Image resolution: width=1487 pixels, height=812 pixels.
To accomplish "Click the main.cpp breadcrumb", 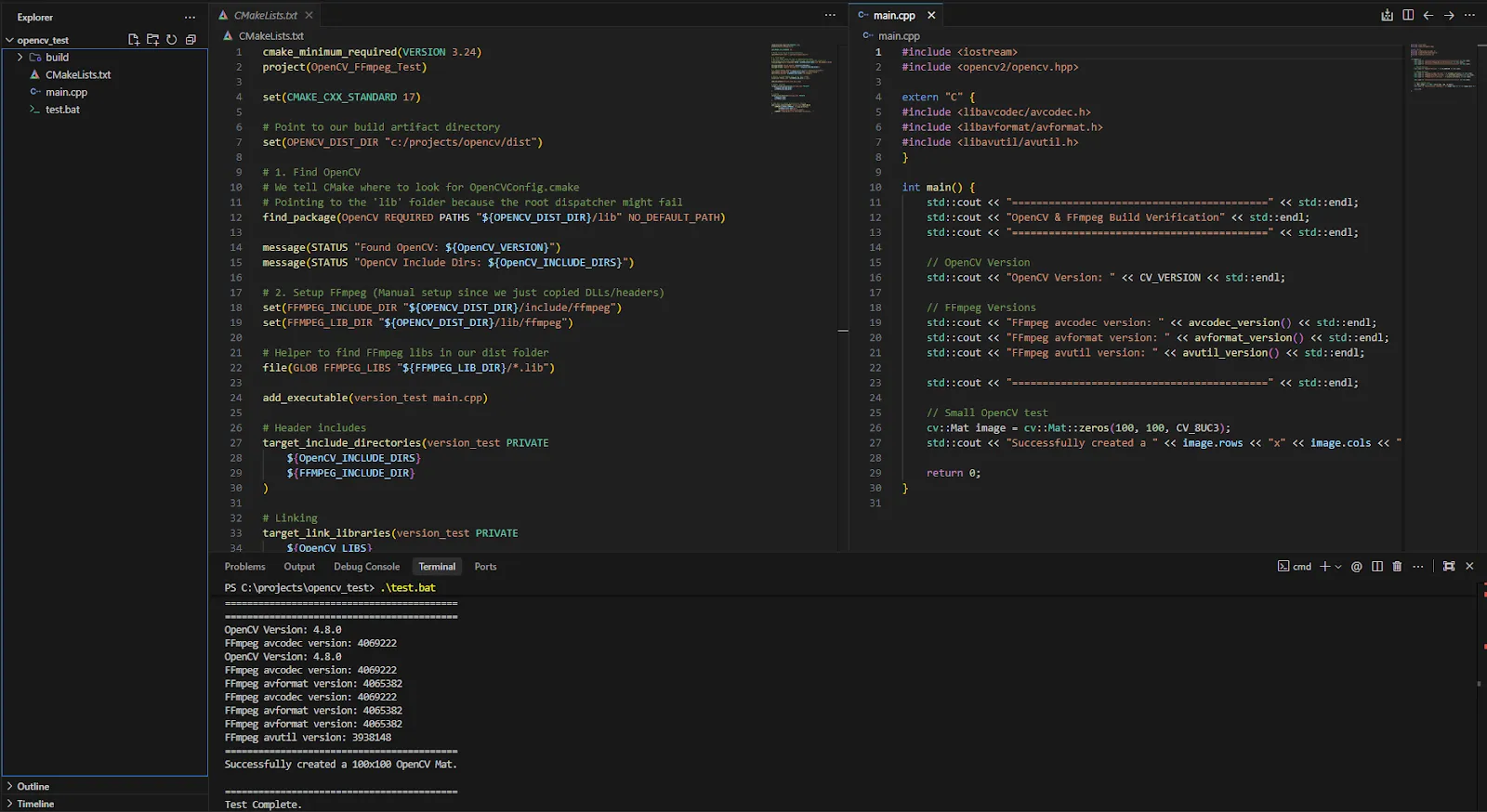I will [899, 35].
